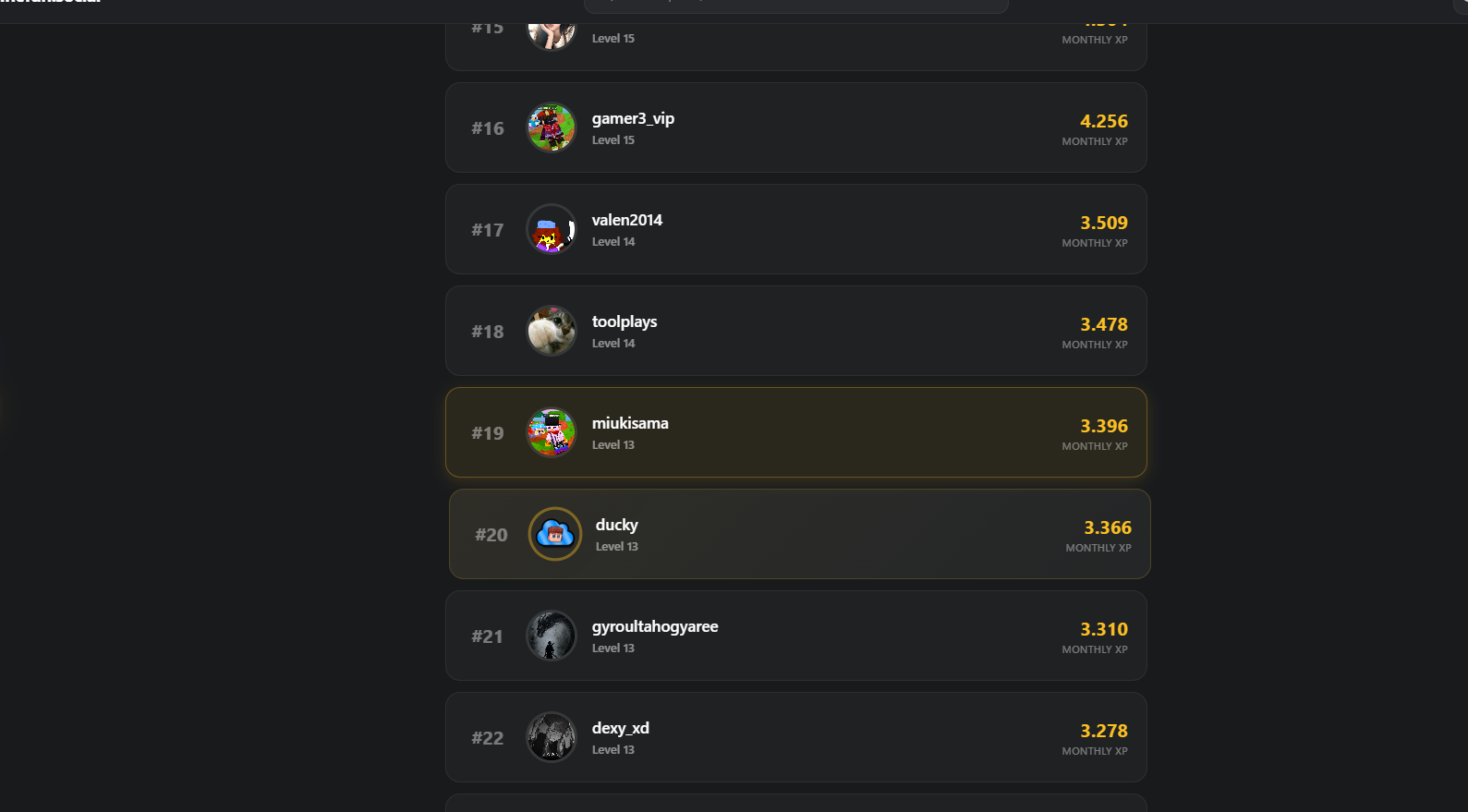Select miukisama's avatar image
This screenshot has height=812, width=1468.
[552, 432]
